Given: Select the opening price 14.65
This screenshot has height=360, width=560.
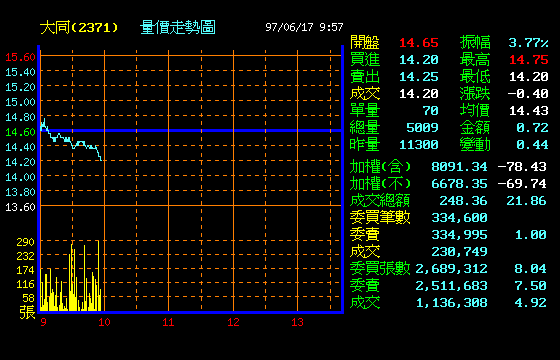Looking at the screenshot, I should pos(419,43).
